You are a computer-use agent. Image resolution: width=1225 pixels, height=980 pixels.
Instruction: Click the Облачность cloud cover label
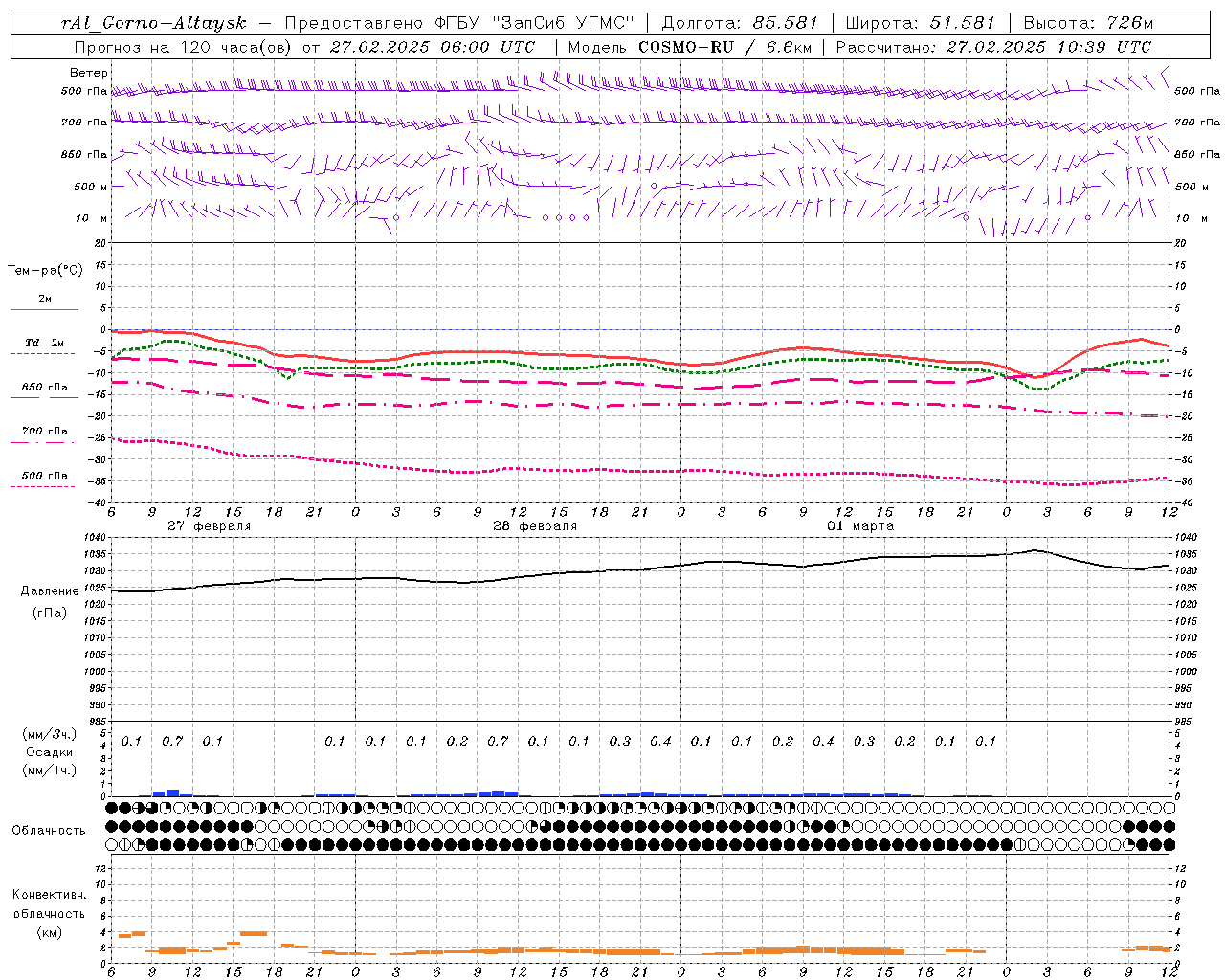[49, 830]
